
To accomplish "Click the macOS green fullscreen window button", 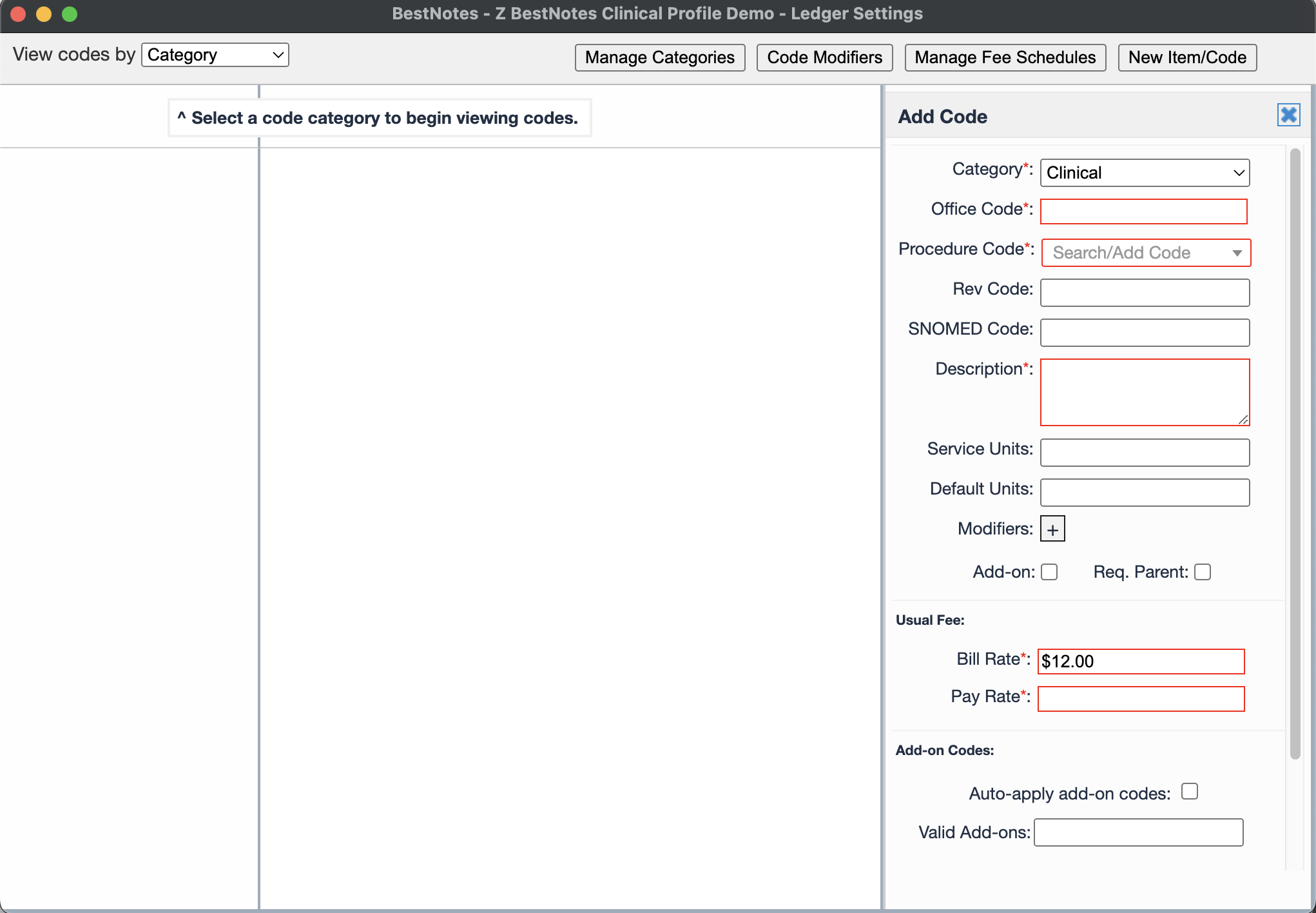I will point(70,14).
